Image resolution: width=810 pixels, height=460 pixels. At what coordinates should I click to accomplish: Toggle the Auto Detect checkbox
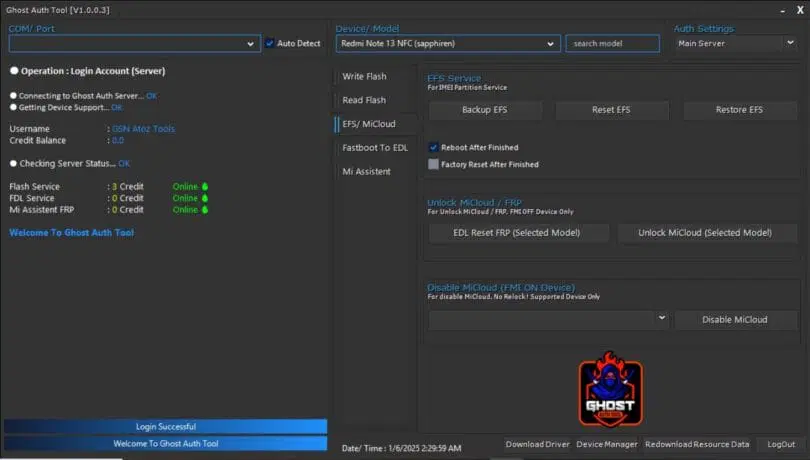[270, 43]
